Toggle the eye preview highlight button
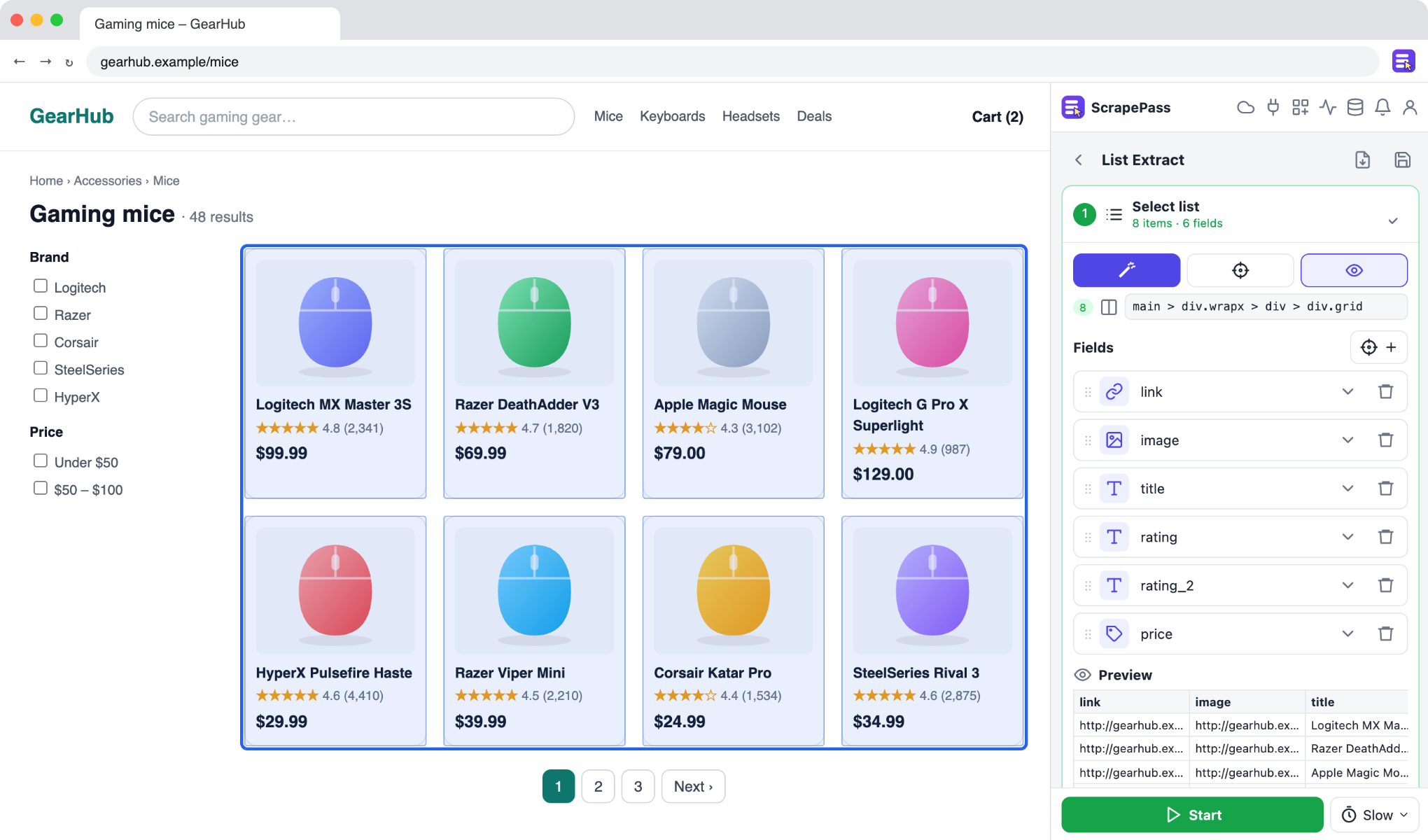This screenshot has width=1428, height=840. coord(1354,270)
